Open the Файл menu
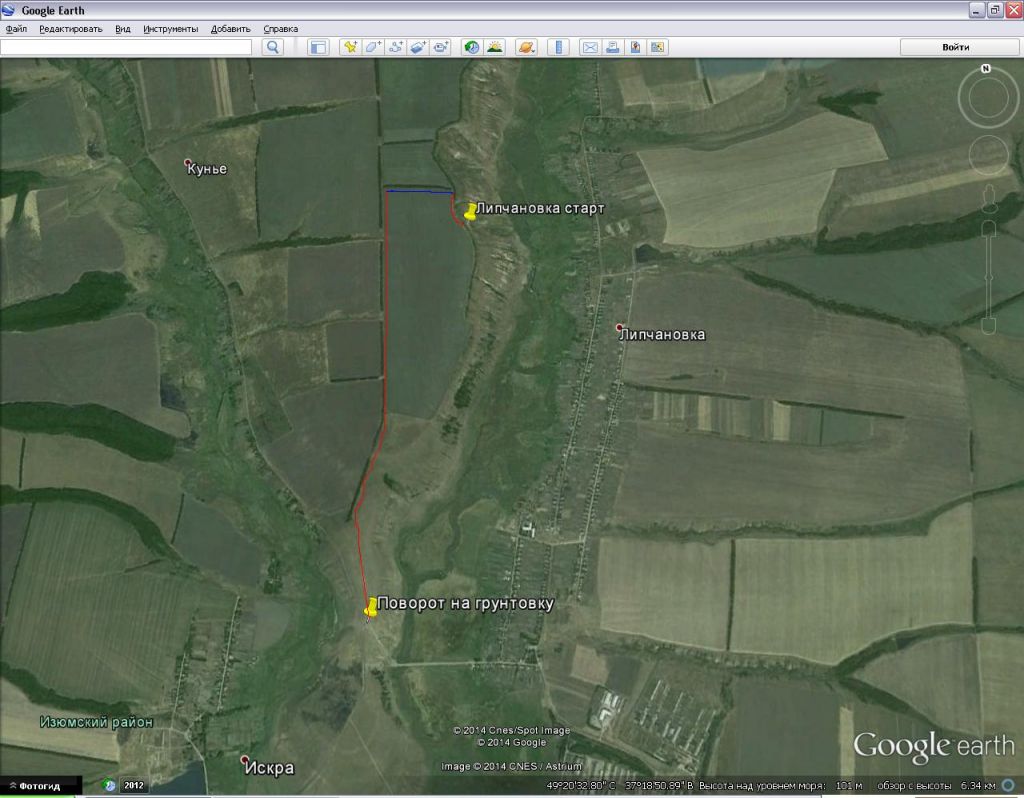The height and width of the screenshot is (798, 1024). click(16, 29)
